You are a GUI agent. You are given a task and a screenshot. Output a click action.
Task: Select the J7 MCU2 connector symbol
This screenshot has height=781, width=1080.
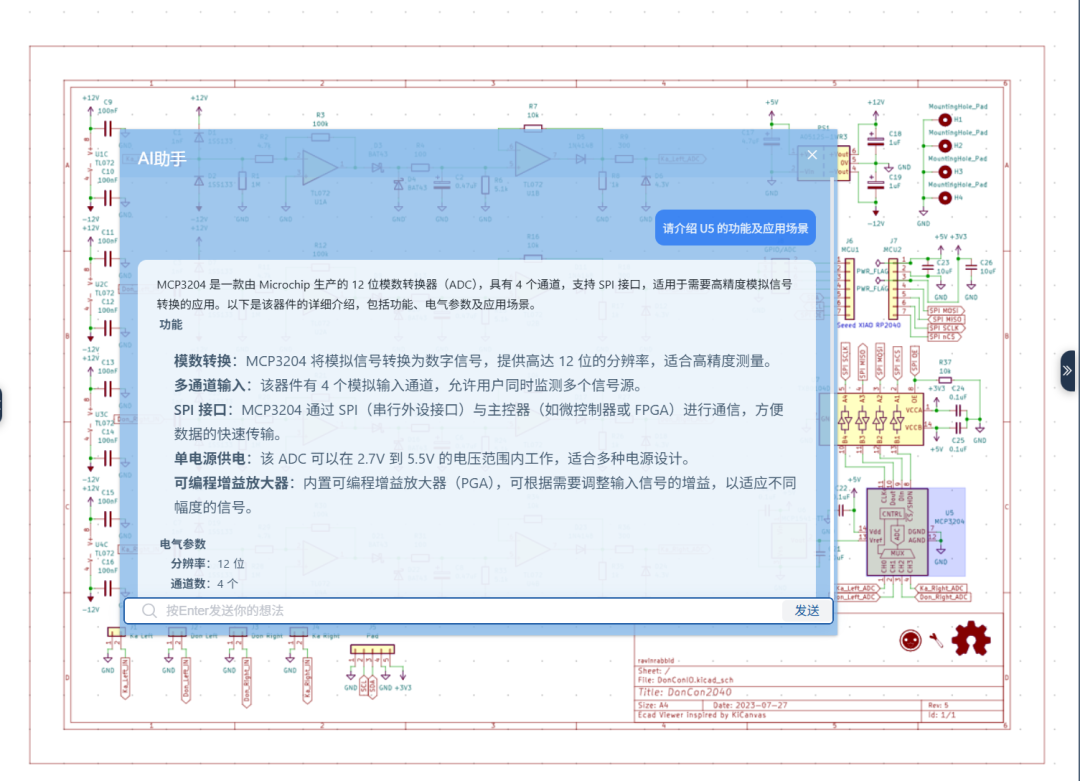tap(893, 289)
